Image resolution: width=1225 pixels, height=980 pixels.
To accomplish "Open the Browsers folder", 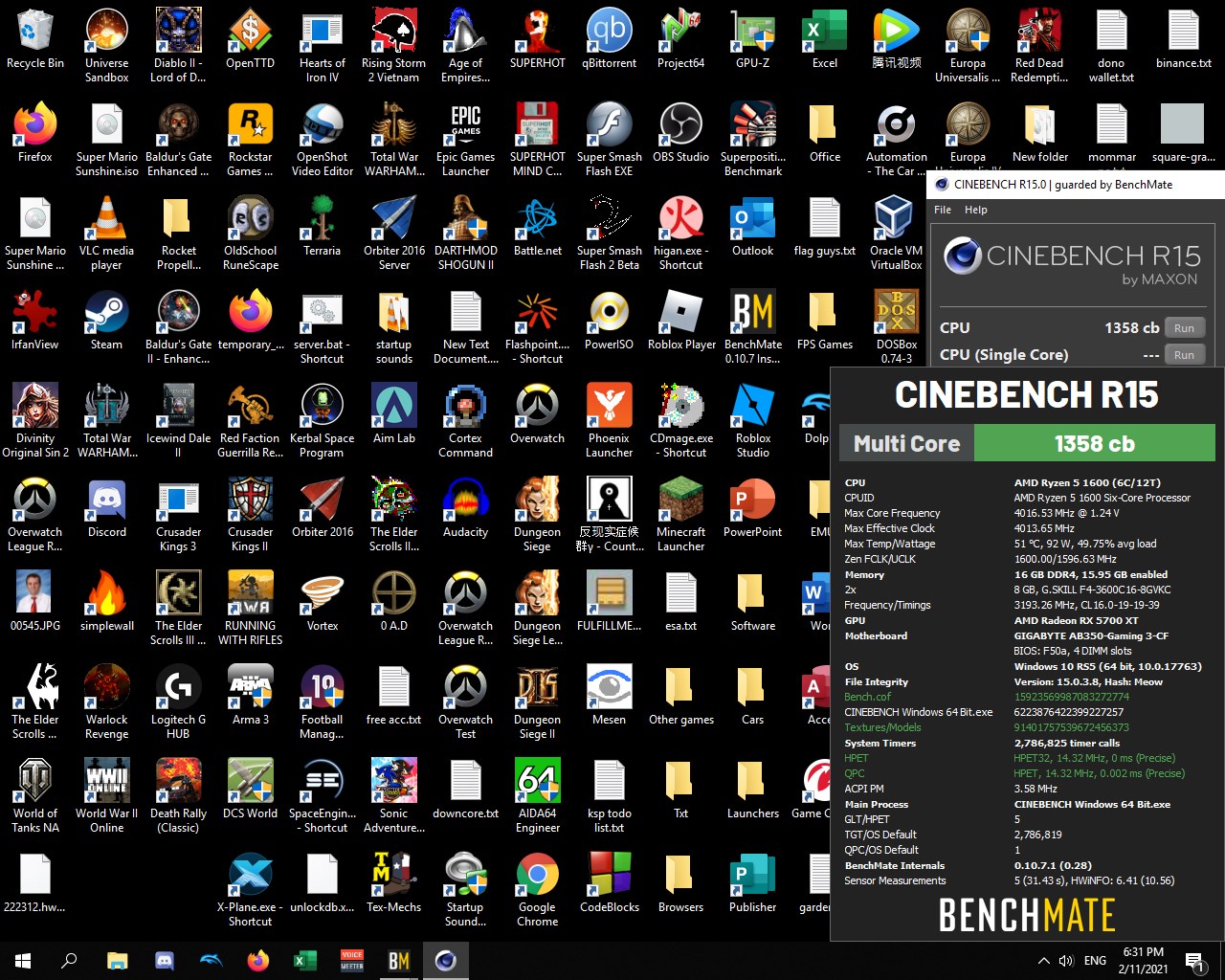I will pos(681,884).
